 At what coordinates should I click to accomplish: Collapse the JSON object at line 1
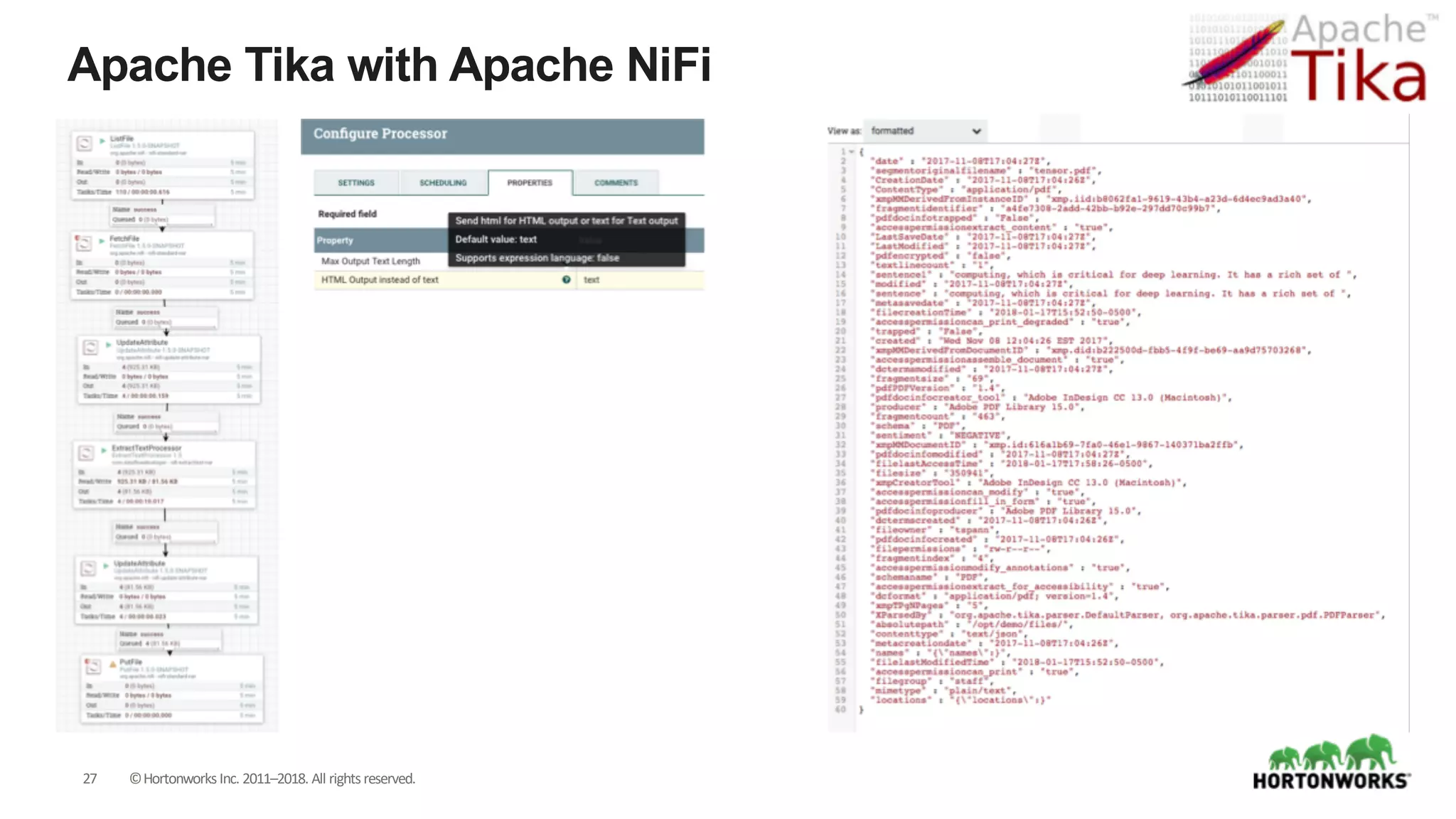point(851,152)
